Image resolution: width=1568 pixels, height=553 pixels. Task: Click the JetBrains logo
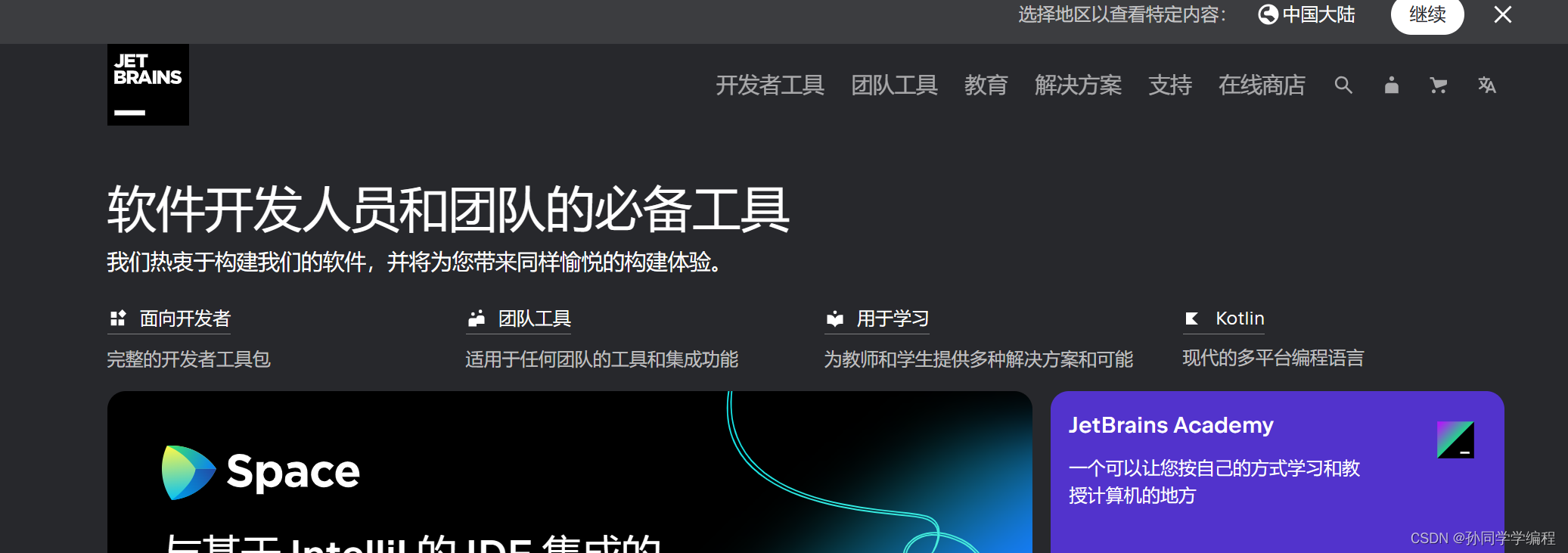[148, 85]
